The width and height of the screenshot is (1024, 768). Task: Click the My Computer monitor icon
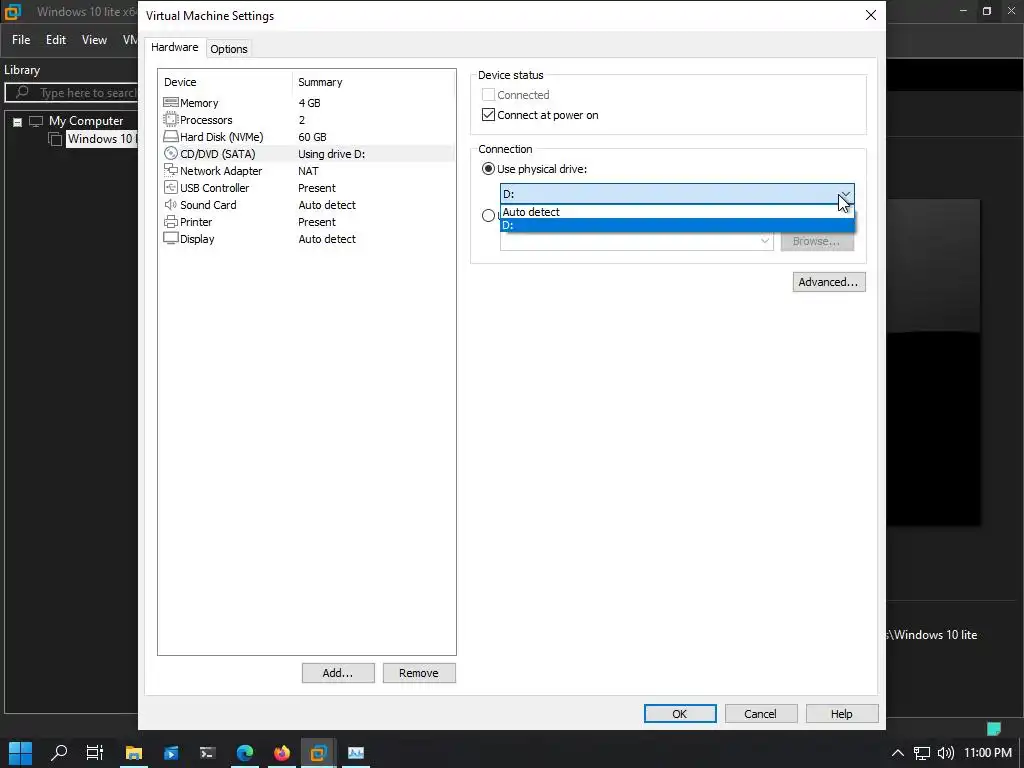coord(36,121)
